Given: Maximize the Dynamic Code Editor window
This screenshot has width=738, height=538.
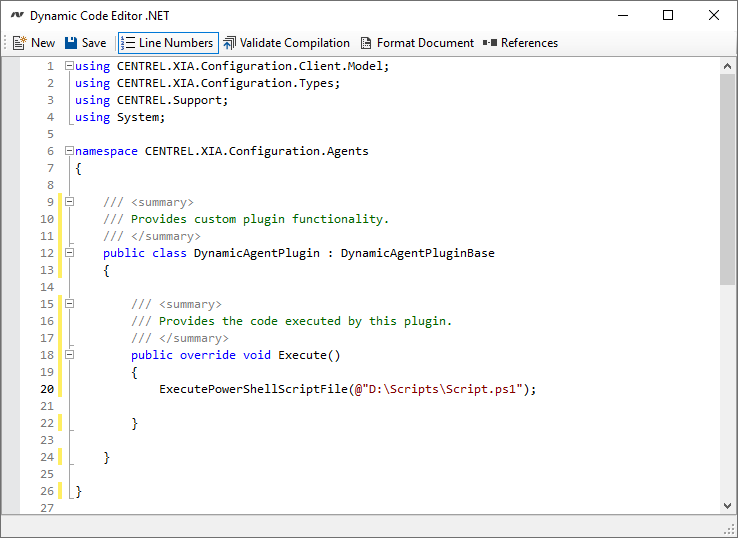Looking at the screenshot, I should pyautogui.click(x=668, y=16).
